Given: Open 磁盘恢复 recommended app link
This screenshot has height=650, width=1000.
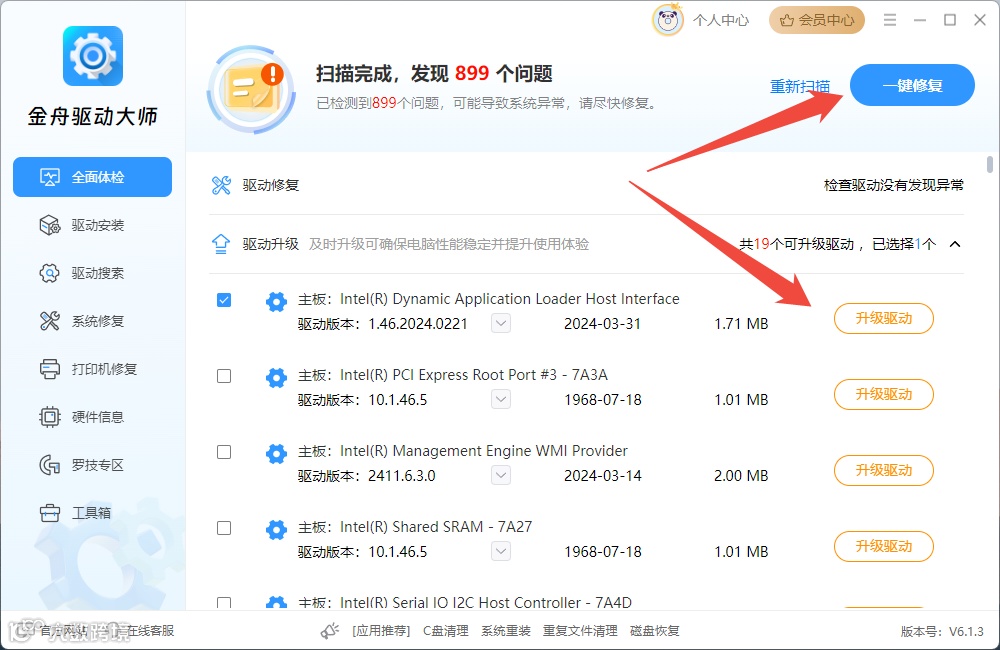Looking at the screenshot, I should [x=654, y=631].
